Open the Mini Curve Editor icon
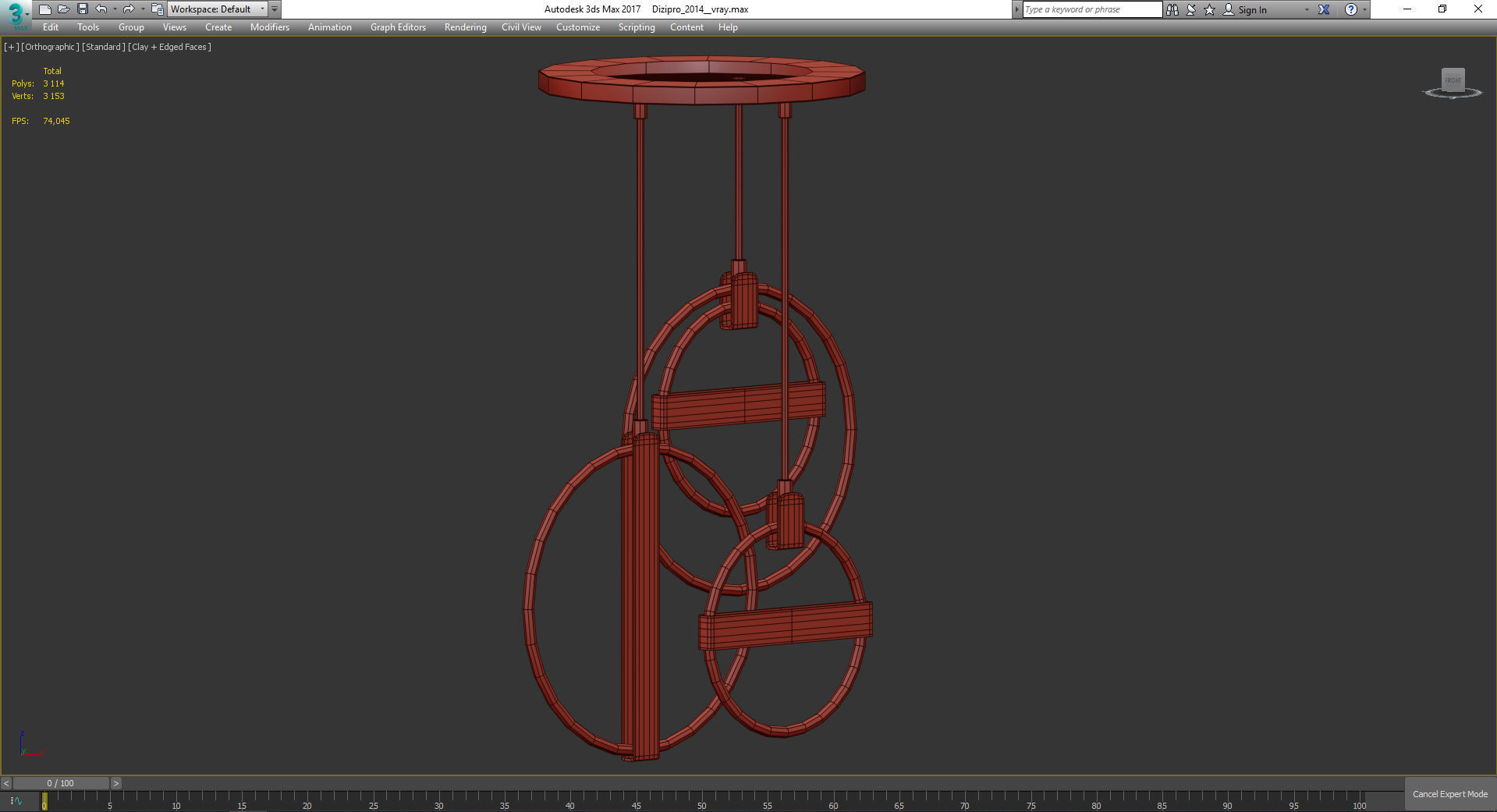 click(16, 801)
